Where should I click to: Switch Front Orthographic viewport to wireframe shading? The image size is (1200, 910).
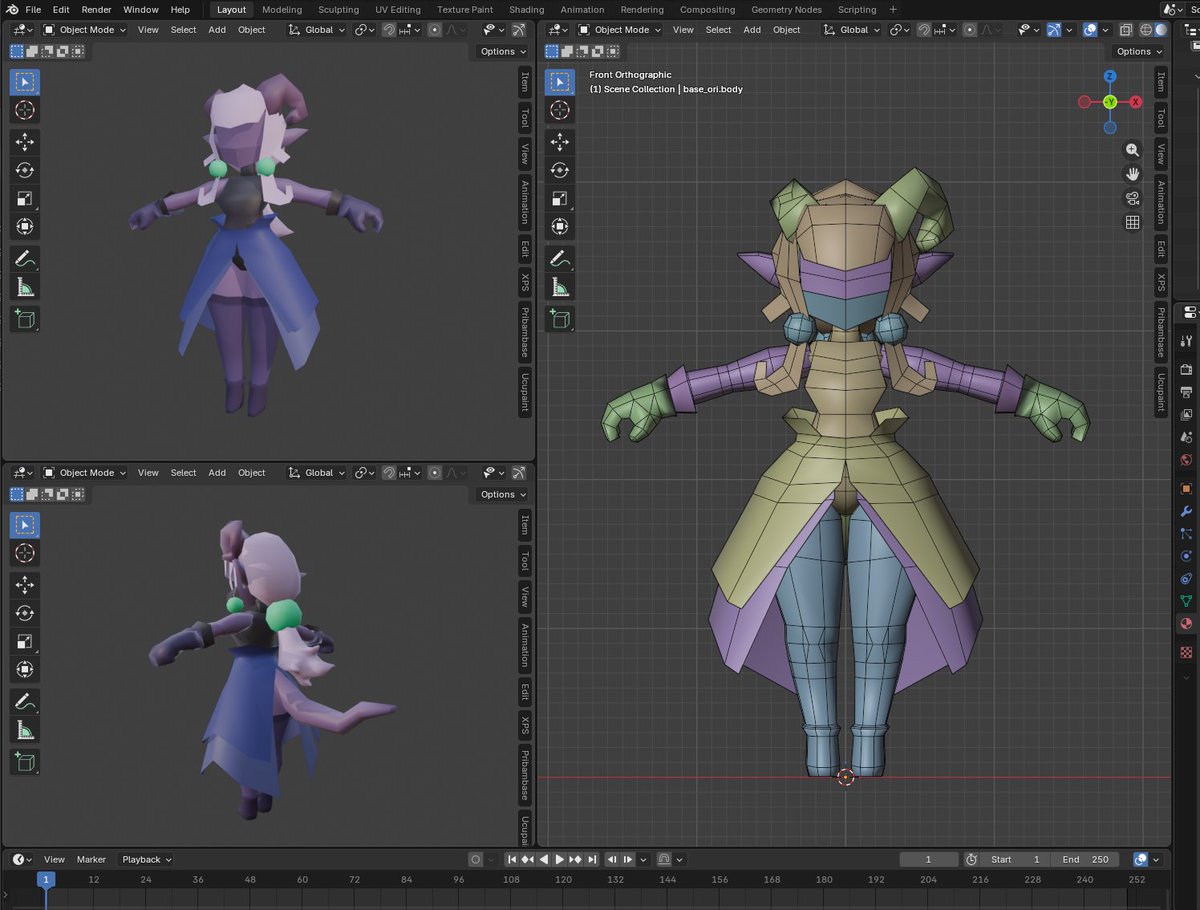(x=1146, y=30)
